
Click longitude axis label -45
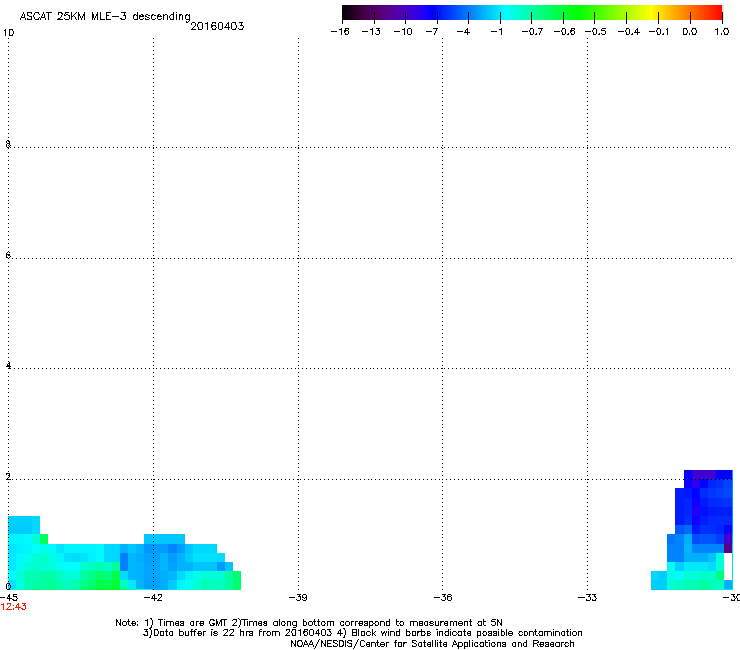click(x=9, y=597)
